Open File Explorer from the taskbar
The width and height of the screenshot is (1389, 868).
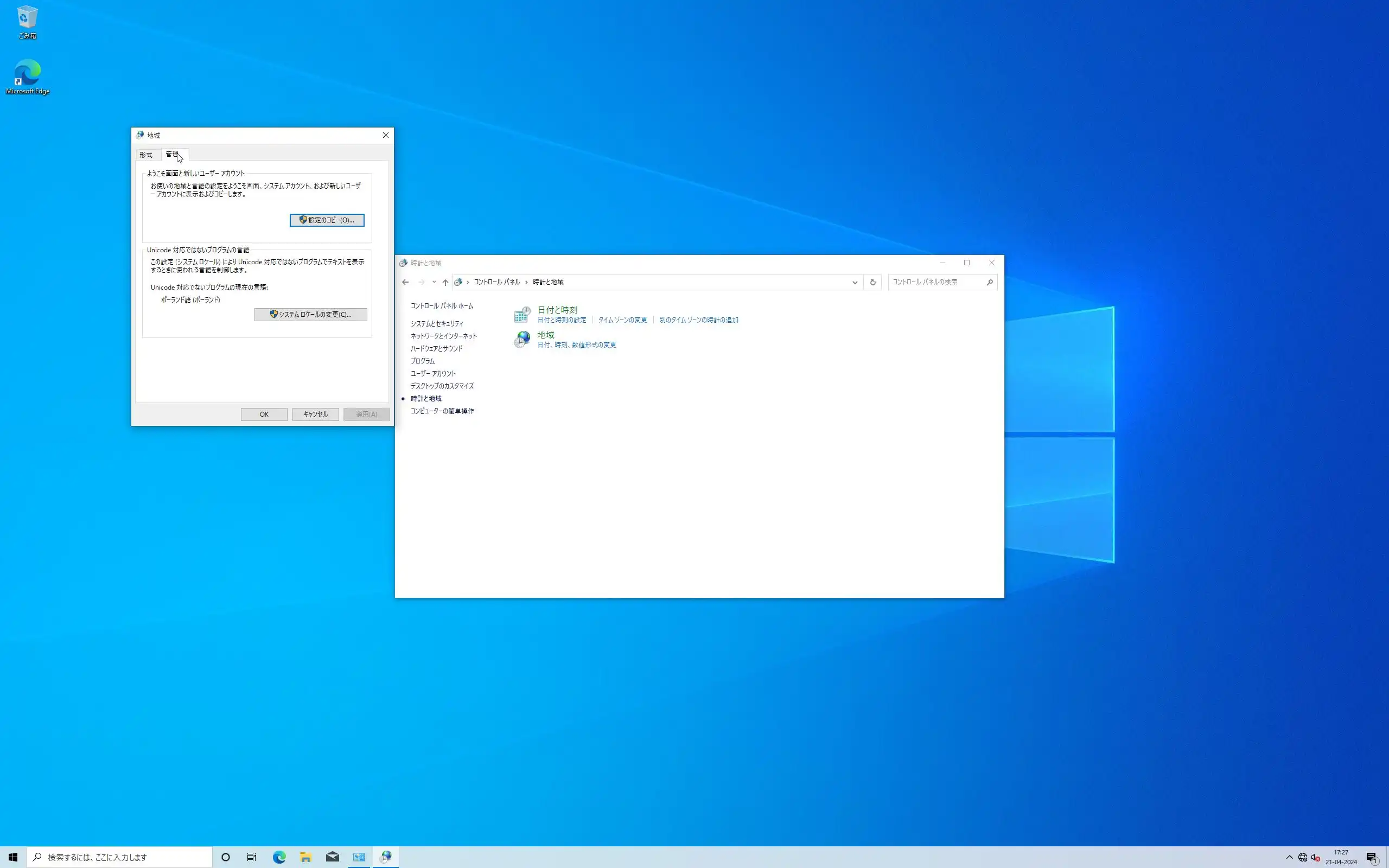tap(305, 857)
